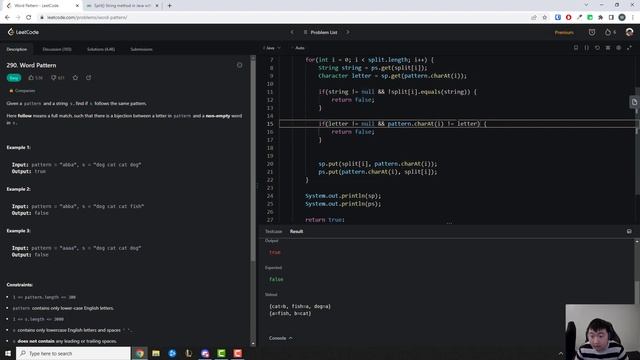Image resolution: width=640 pixels, height=360 pixels.
Task: Click the like thumbs-up icon
Action: coord(31,78)
